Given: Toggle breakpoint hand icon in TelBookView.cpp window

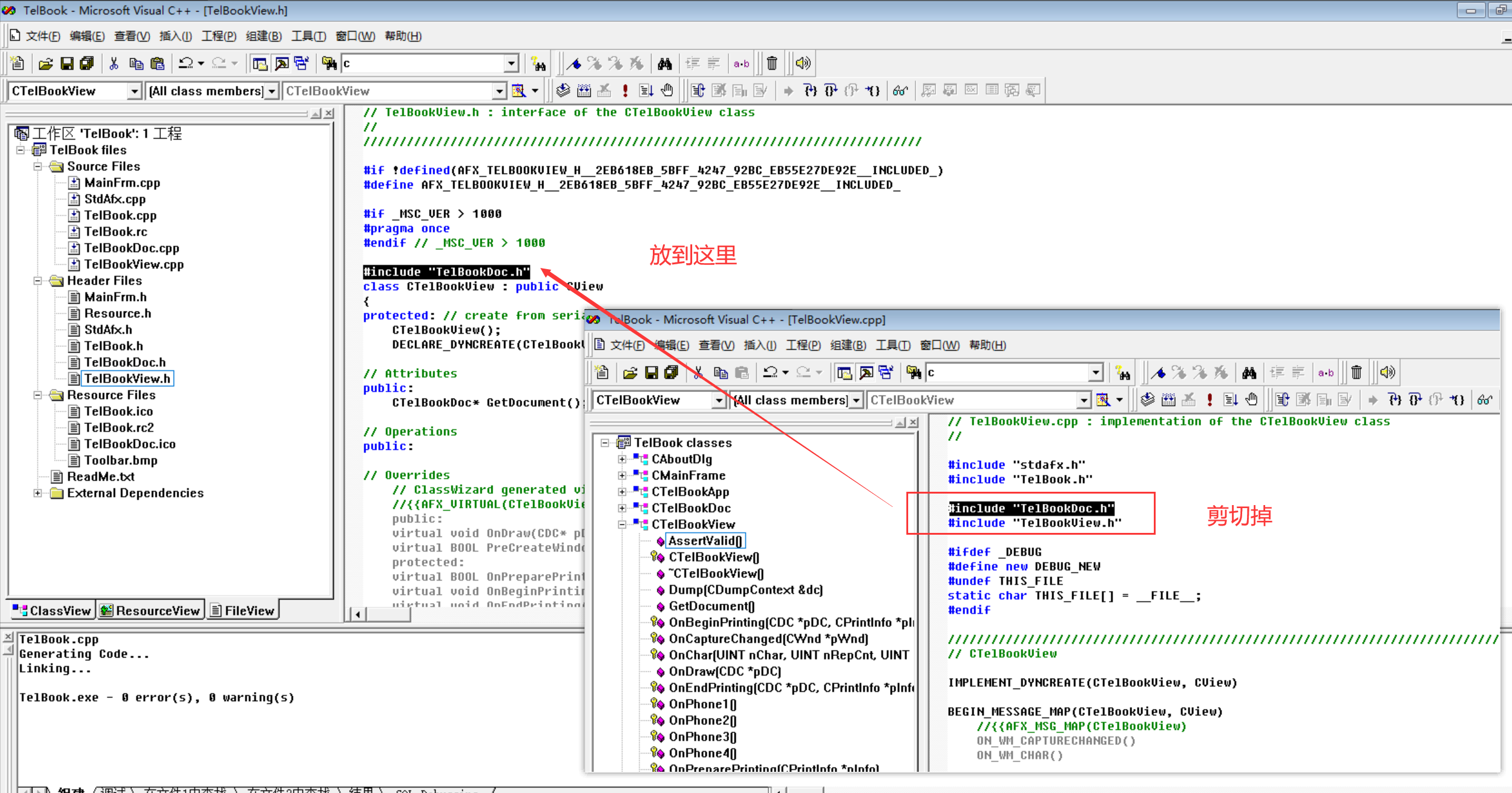Looking at the screenshot, I should [x=1251, y=399].
